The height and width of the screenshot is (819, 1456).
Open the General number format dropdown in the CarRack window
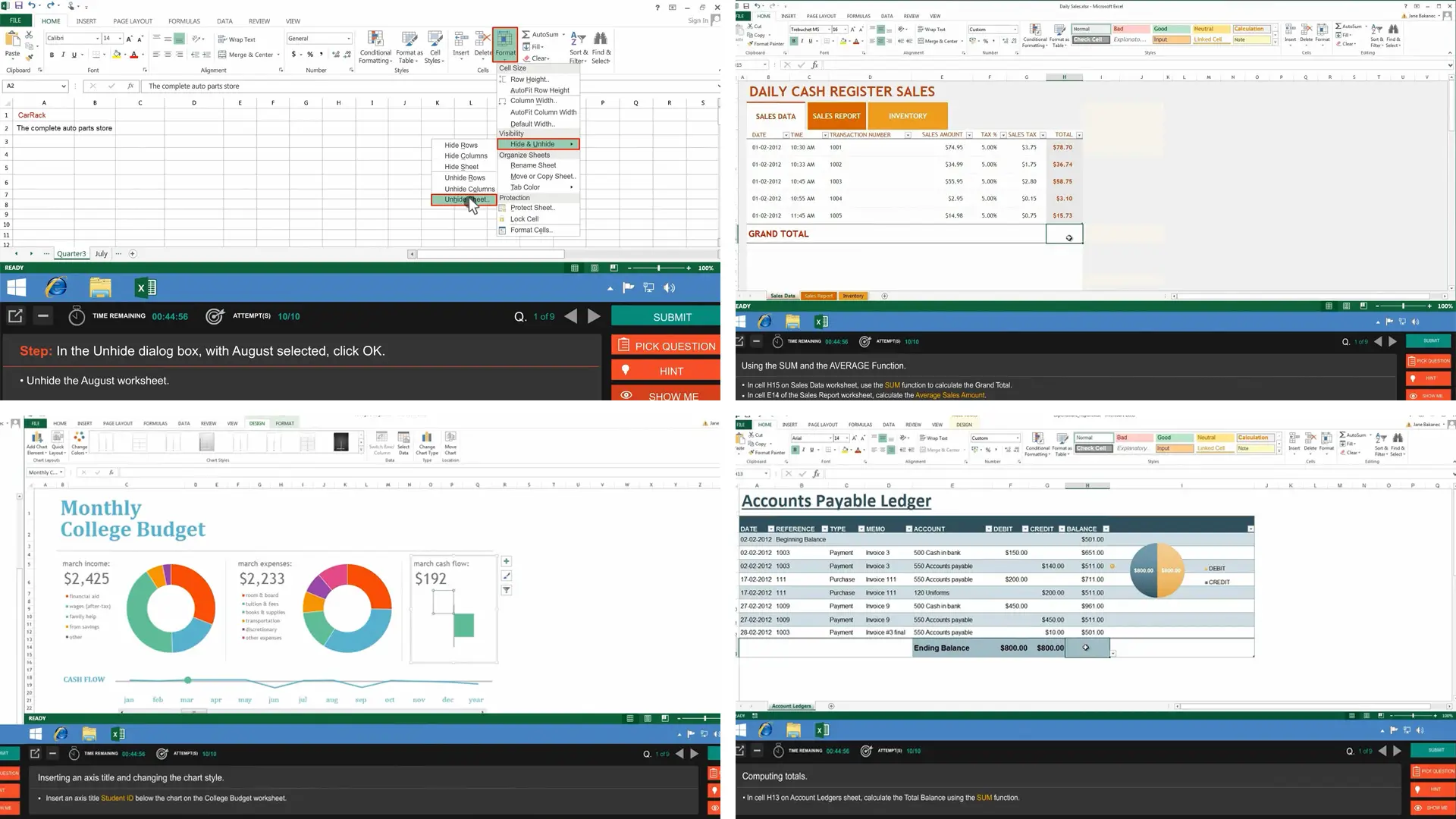(349, 38)
